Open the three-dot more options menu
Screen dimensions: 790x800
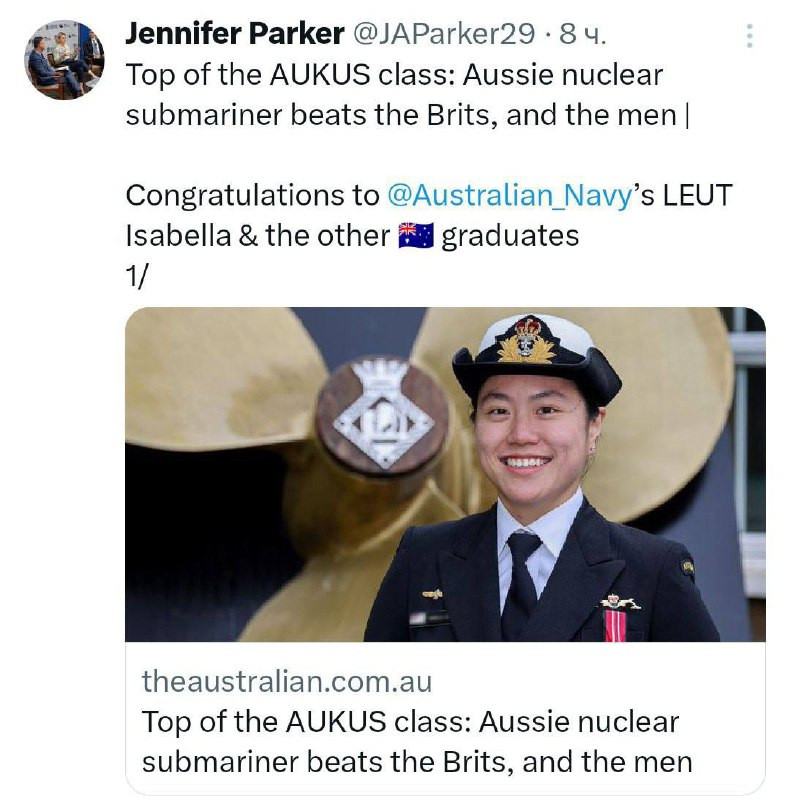[x=749, y=36]
